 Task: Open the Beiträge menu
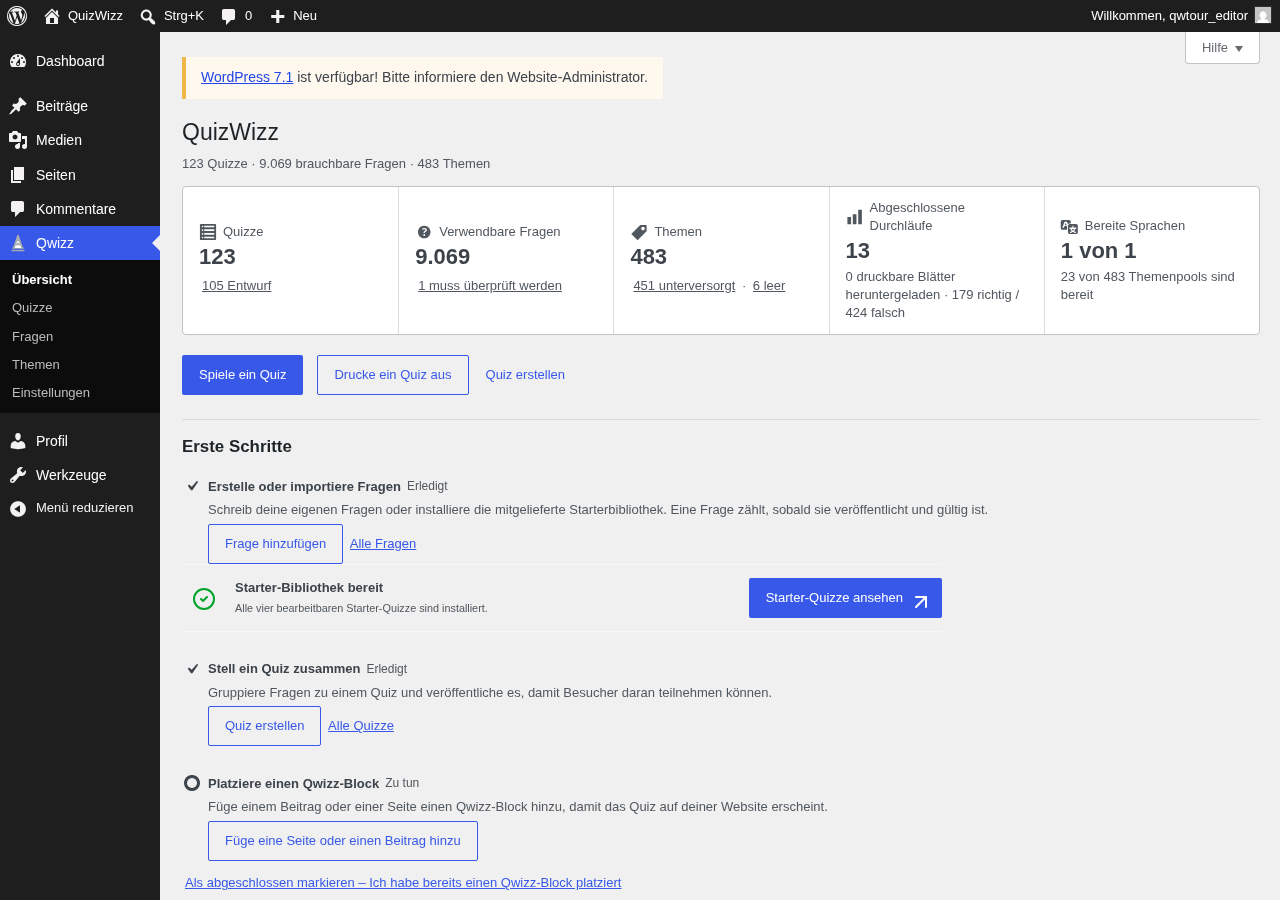[80, 106]
